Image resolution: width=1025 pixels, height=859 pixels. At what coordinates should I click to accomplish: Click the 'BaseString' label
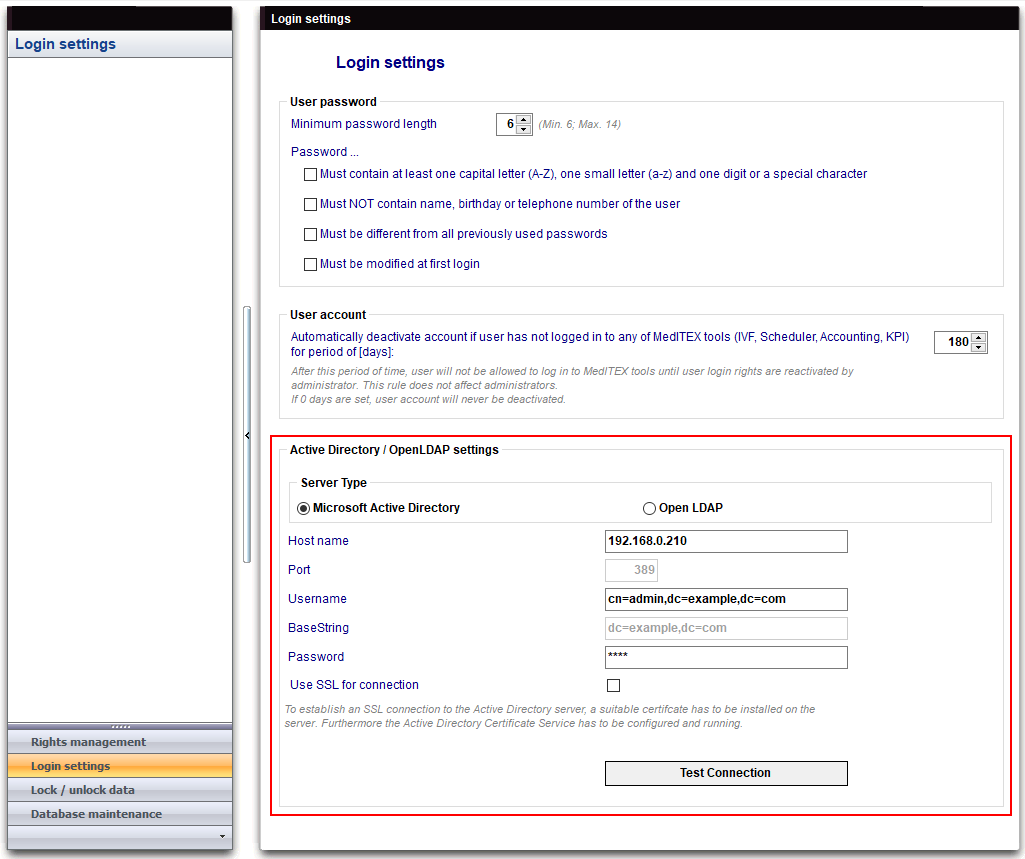(318, 628)
